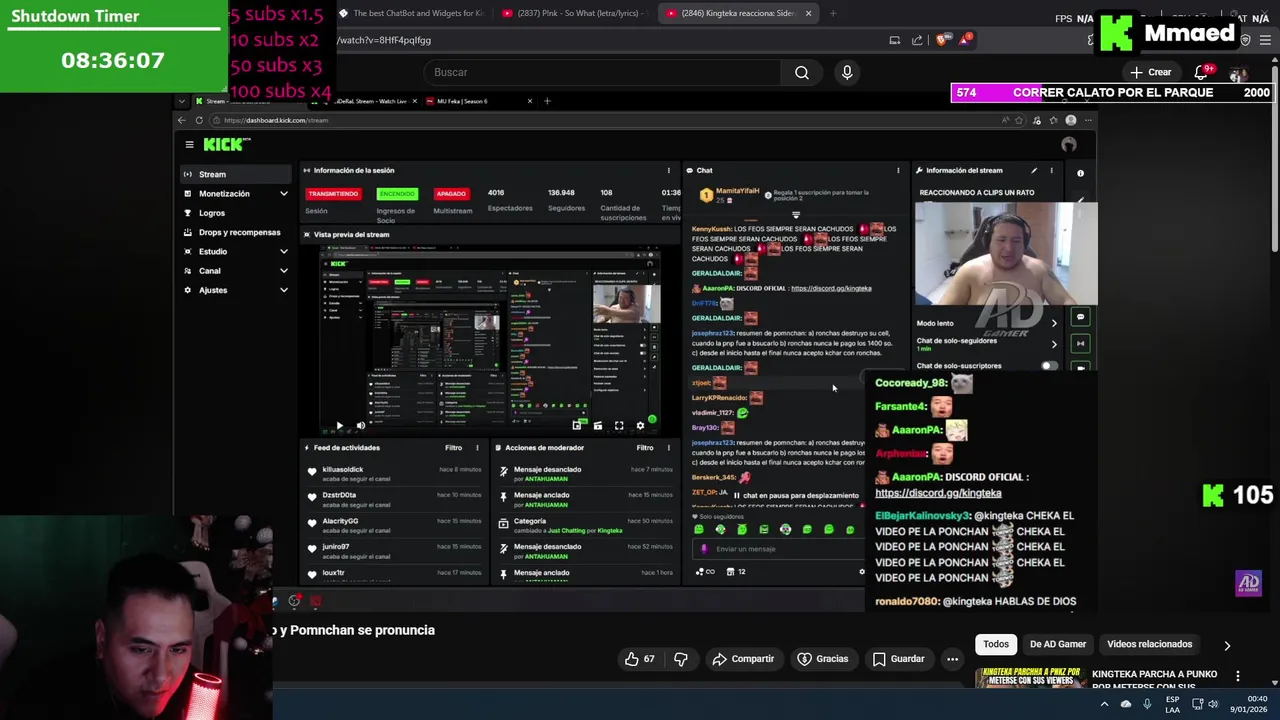
Task: Click the Guardar button
Action: pos(898,659)
